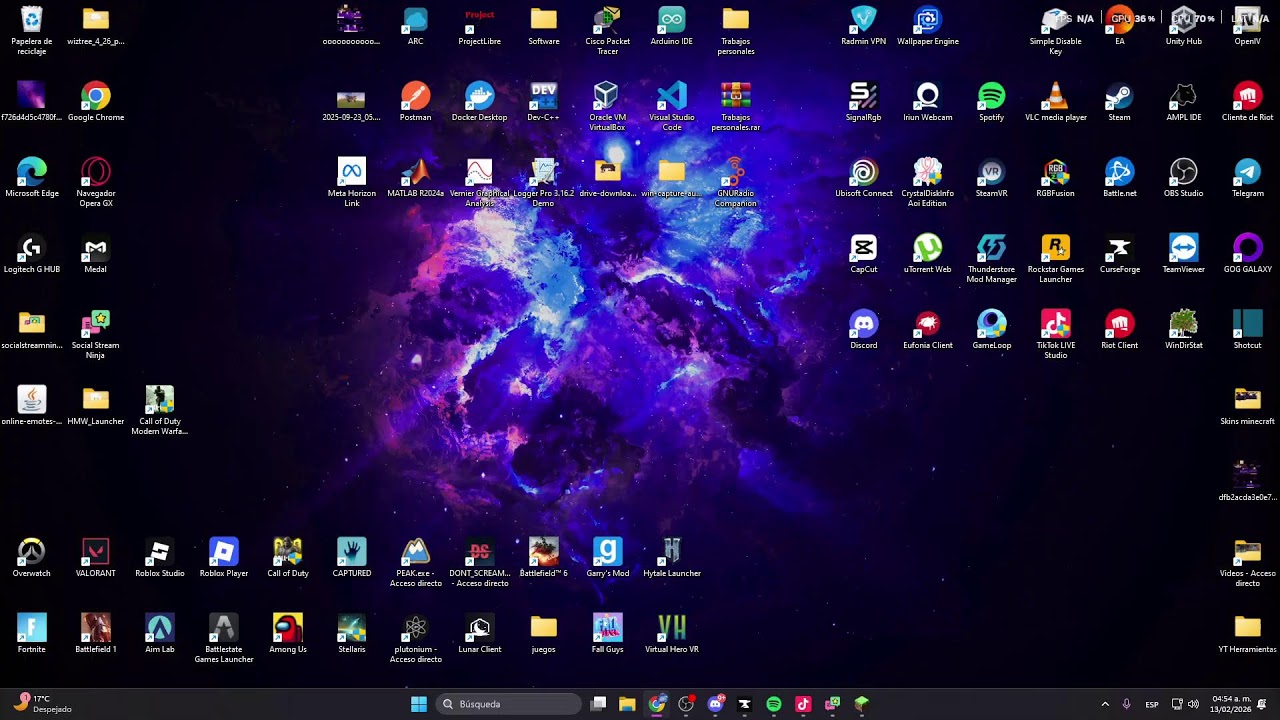This screenshot has width=1280, height=720.
Task: Click the OBS Studio desktop shortcut
Action: click(x=1183, y=173)
